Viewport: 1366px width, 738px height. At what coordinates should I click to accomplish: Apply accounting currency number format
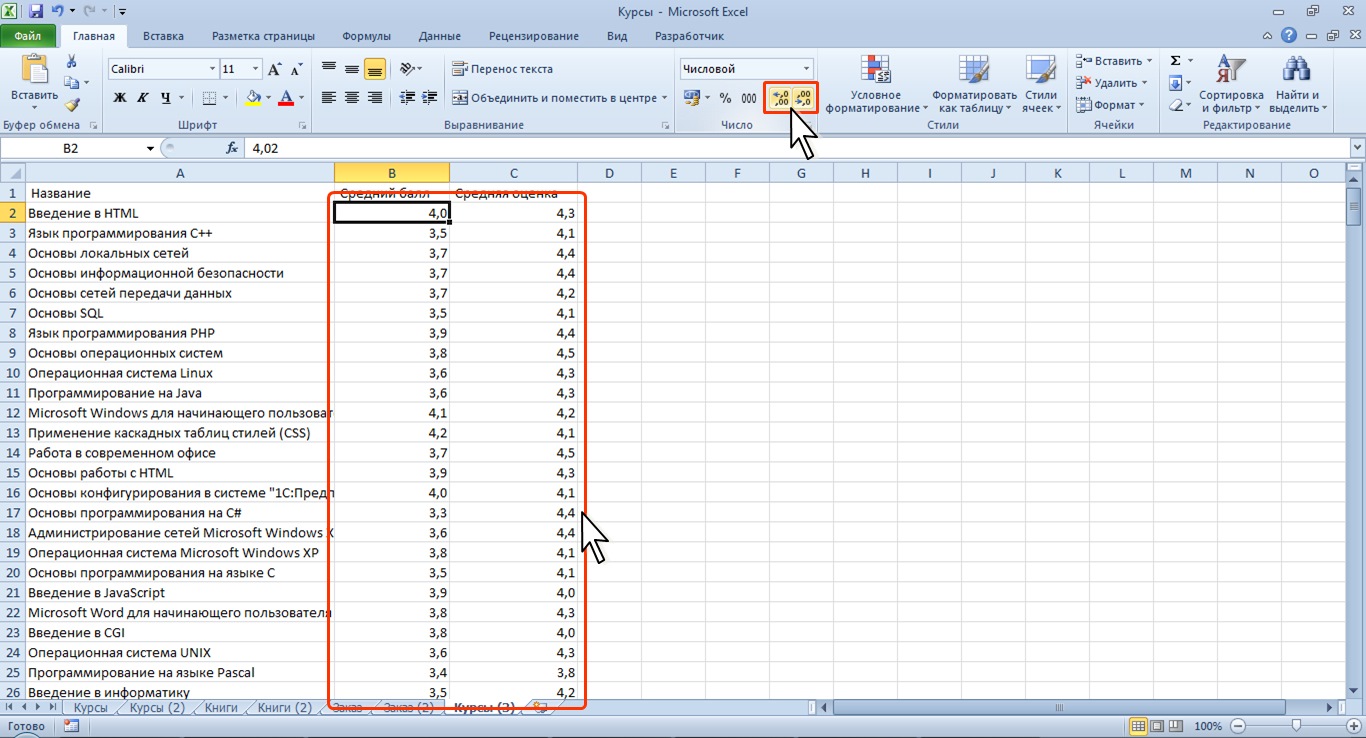pos(691,97)
